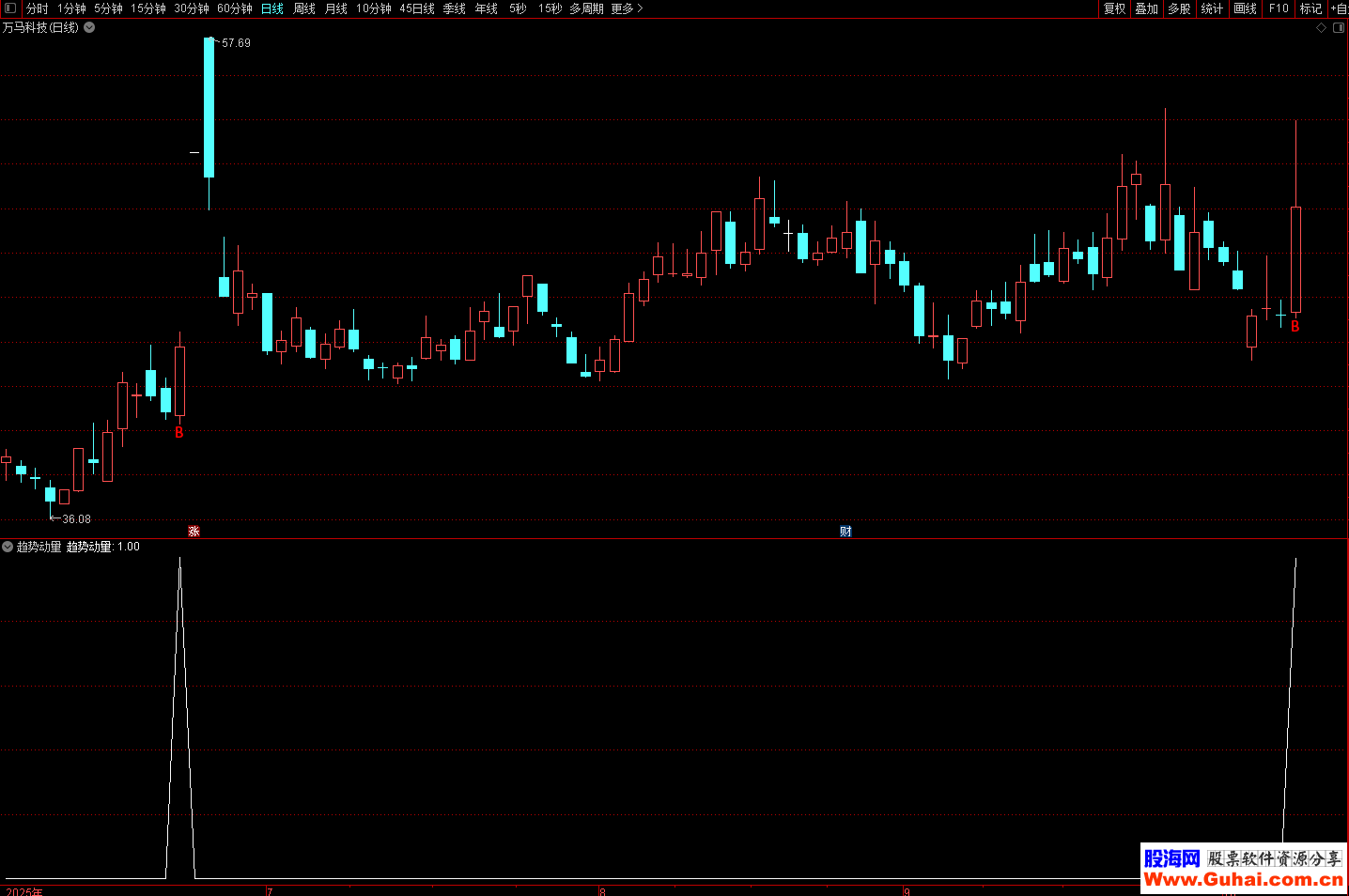Click the blue 财 financial marker
The height and width of the screenshot is (896, 1349).
(x=845, y=532)
